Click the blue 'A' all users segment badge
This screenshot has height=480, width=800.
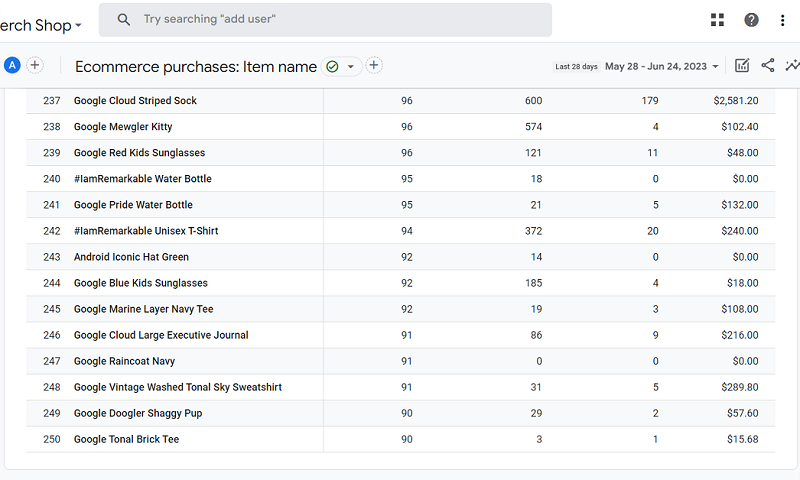tap(12, 66)
